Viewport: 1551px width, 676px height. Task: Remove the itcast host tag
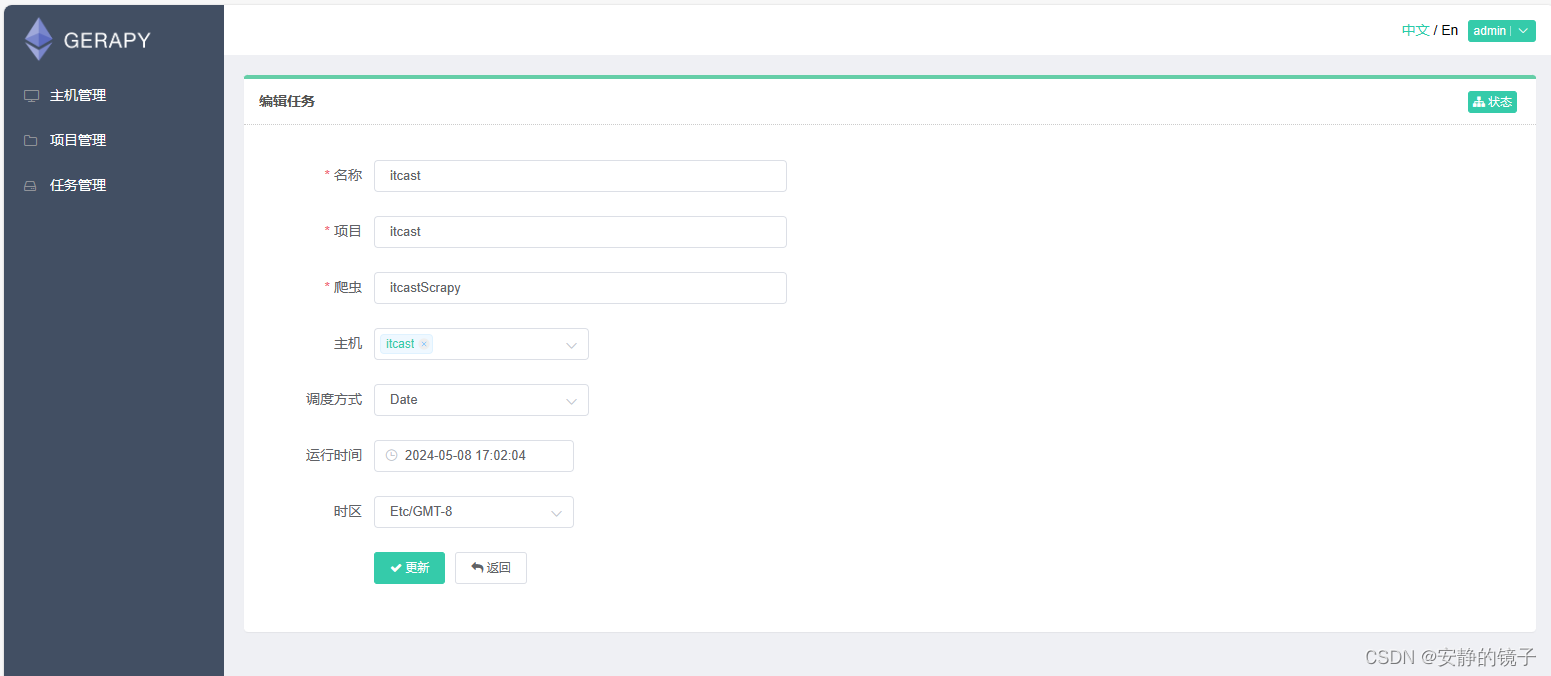pyautogui.click(x=424, y=344)
